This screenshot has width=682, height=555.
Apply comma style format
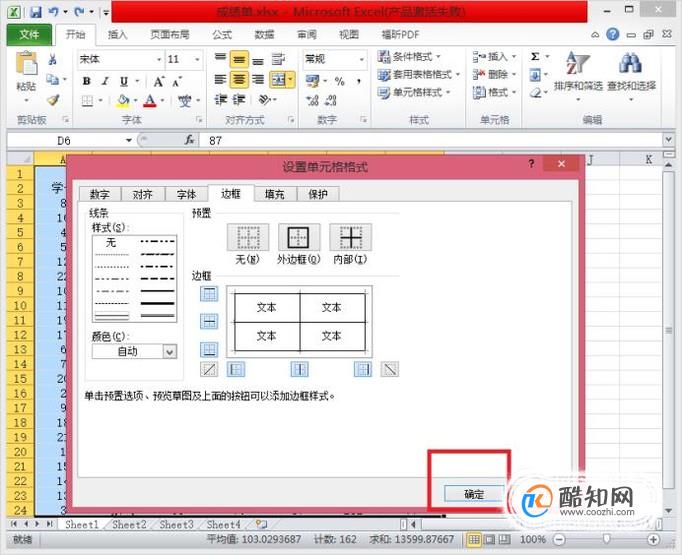coord(359,81)
